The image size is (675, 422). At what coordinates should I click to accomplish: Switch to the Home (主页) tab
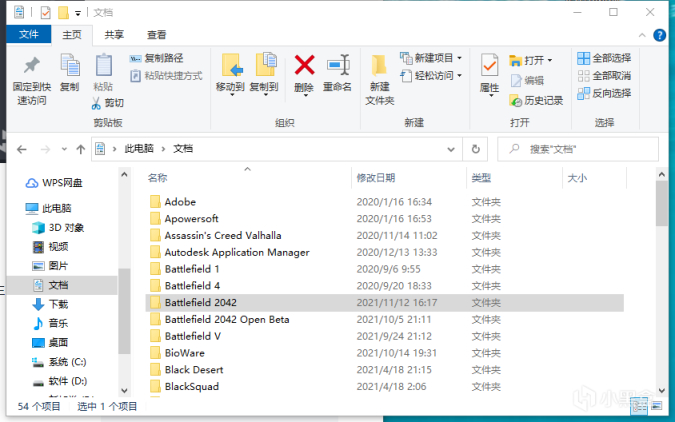pos(71,34)
